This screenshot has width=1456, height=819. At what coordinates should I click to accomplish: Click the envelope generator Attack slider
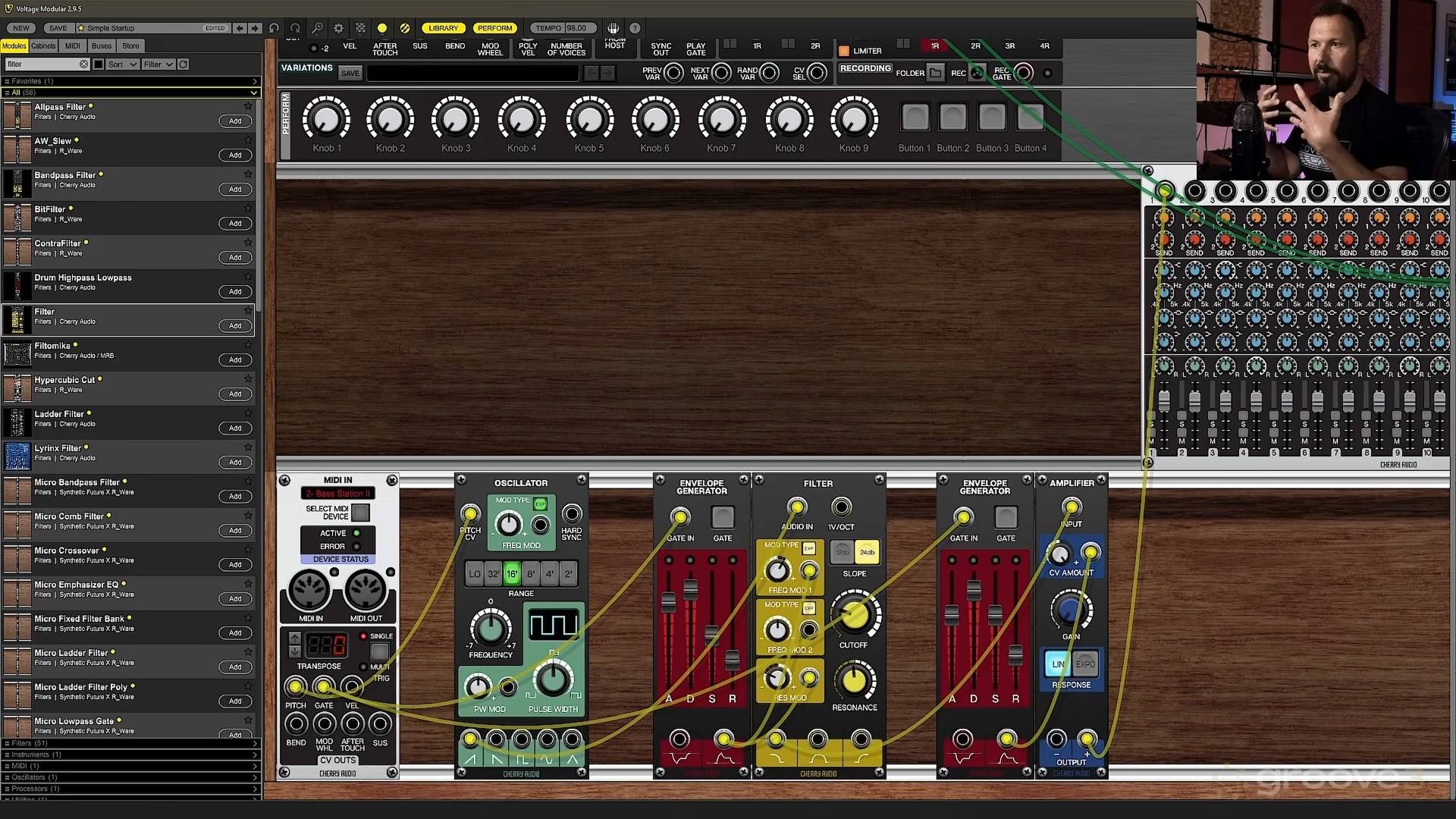coord(668,603)
